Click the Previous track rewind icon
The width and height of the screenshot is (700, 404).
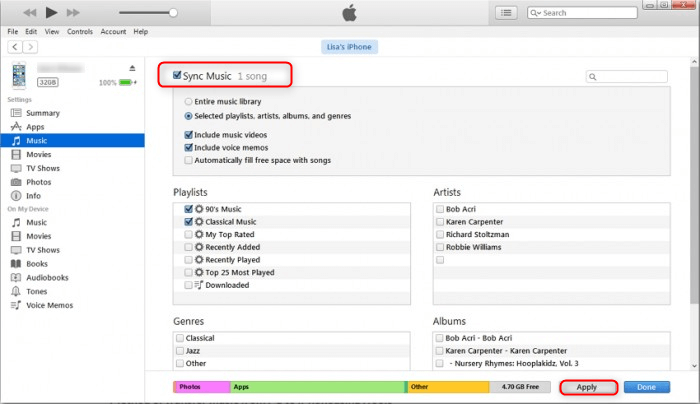tap(29, 13)
